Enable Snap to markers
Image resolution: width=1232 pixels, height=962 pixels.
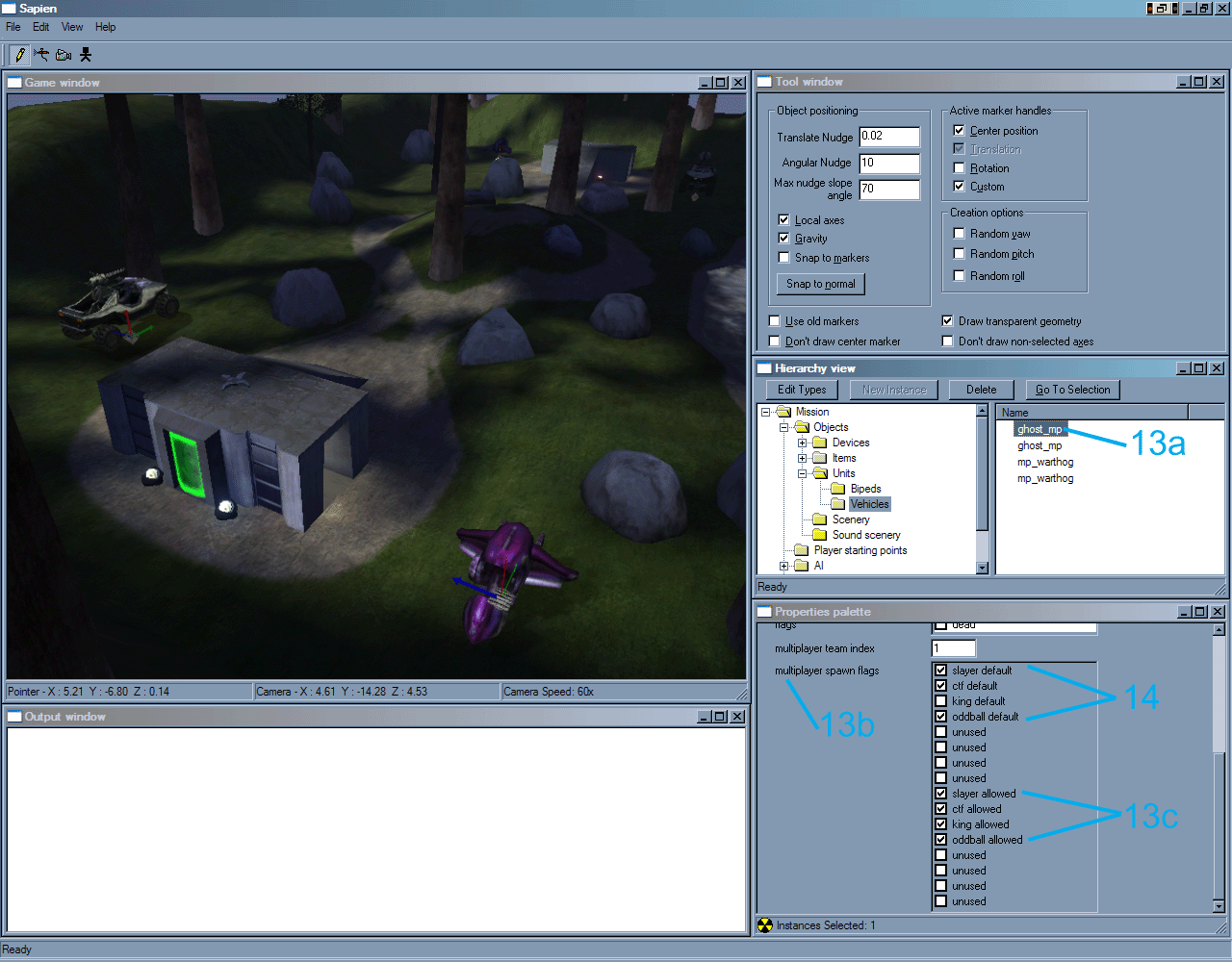click(783, 258)
